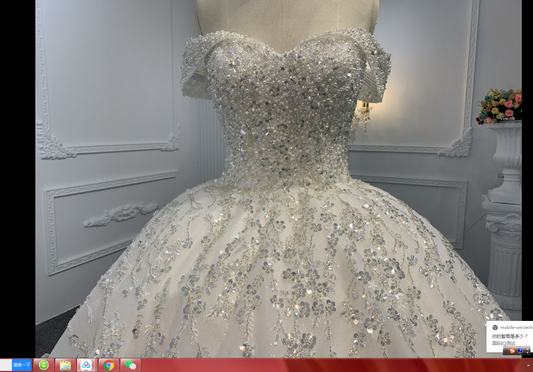This screenshot has width=533, height=372.
Task: Open the File Explorer taskbar icon
Action: click(x=65, y=365)
